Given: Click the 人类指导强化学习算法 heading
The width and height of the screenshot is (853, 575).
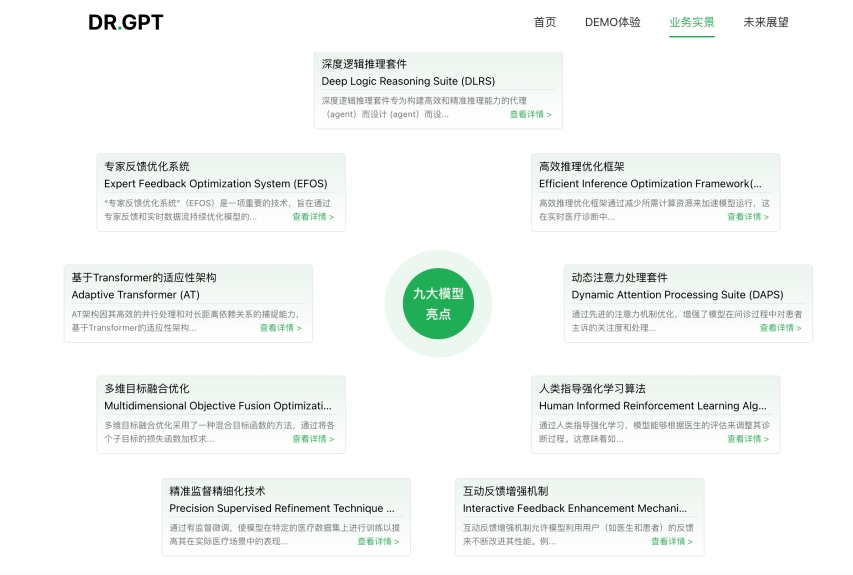Looking at the screenshot, I should pos(592,388).
